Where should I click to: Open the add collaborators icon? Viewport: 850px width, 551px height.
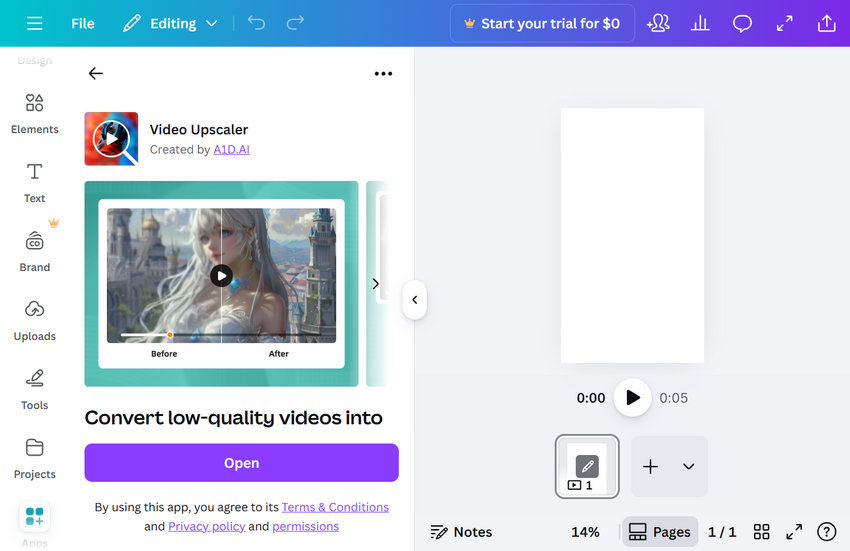point(658,23)
